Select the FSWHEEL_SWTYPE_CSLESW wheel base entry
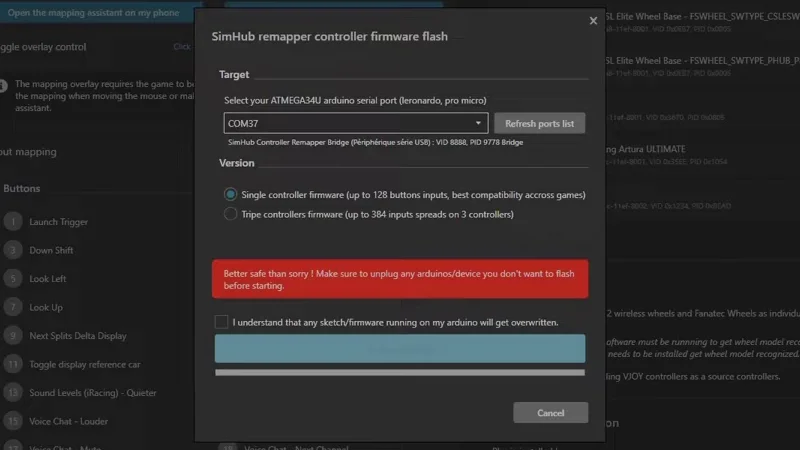The image size is (800, 450). click(x=703, y=21)
